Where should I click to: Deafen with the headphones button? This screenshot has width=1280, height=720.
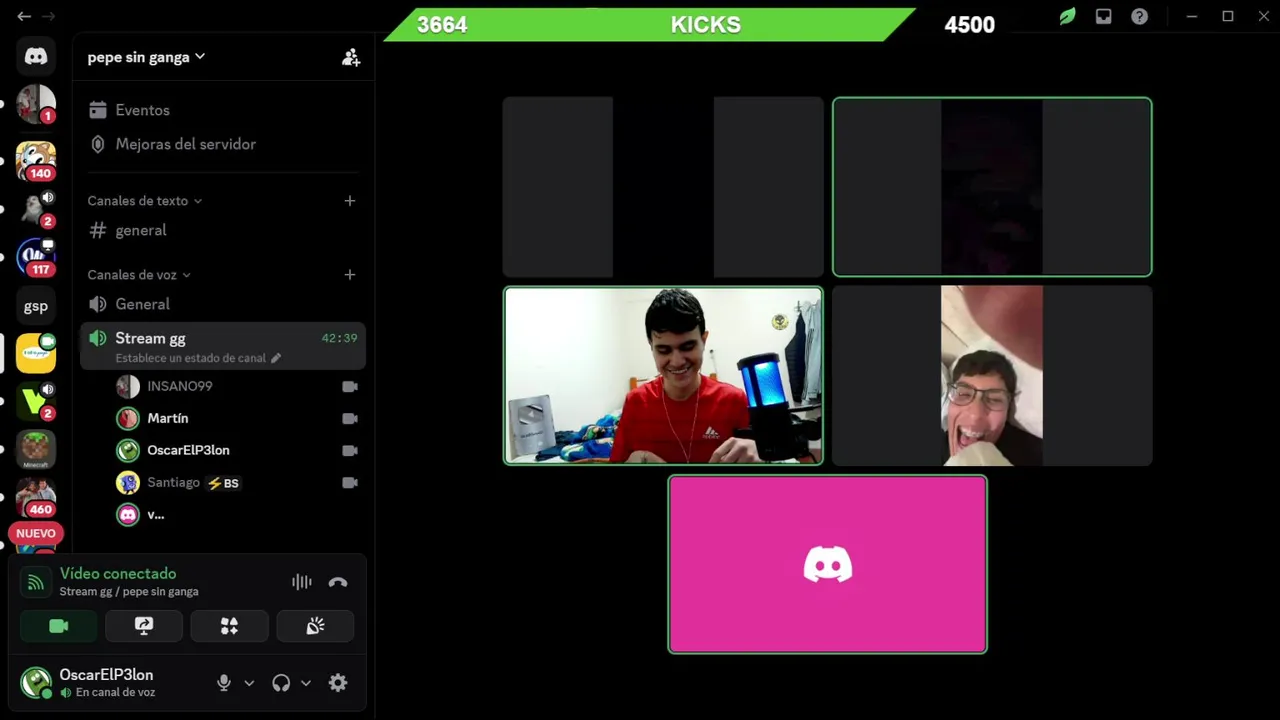pos(281,683)
